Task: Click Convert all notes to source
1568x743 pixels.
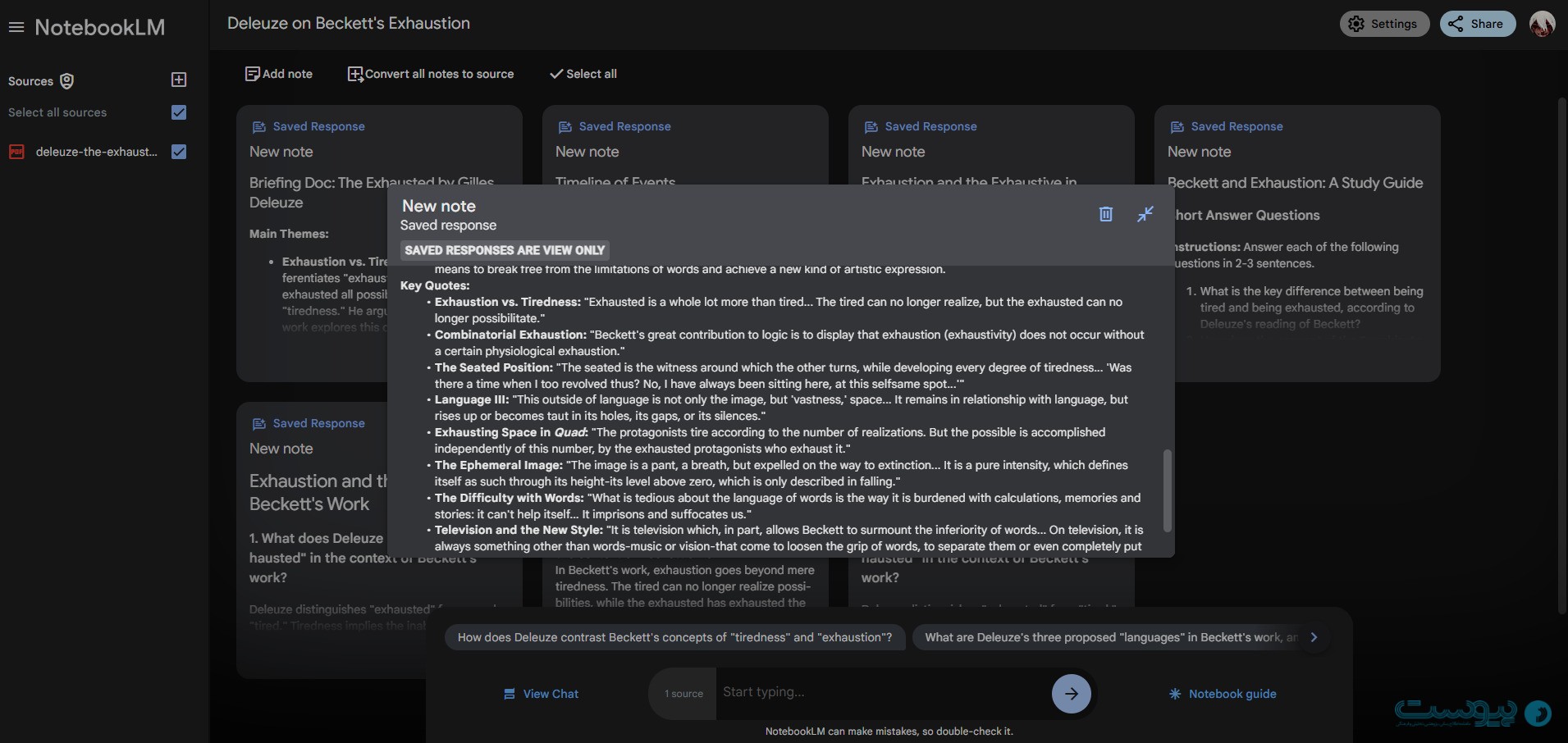Action: 431,74
